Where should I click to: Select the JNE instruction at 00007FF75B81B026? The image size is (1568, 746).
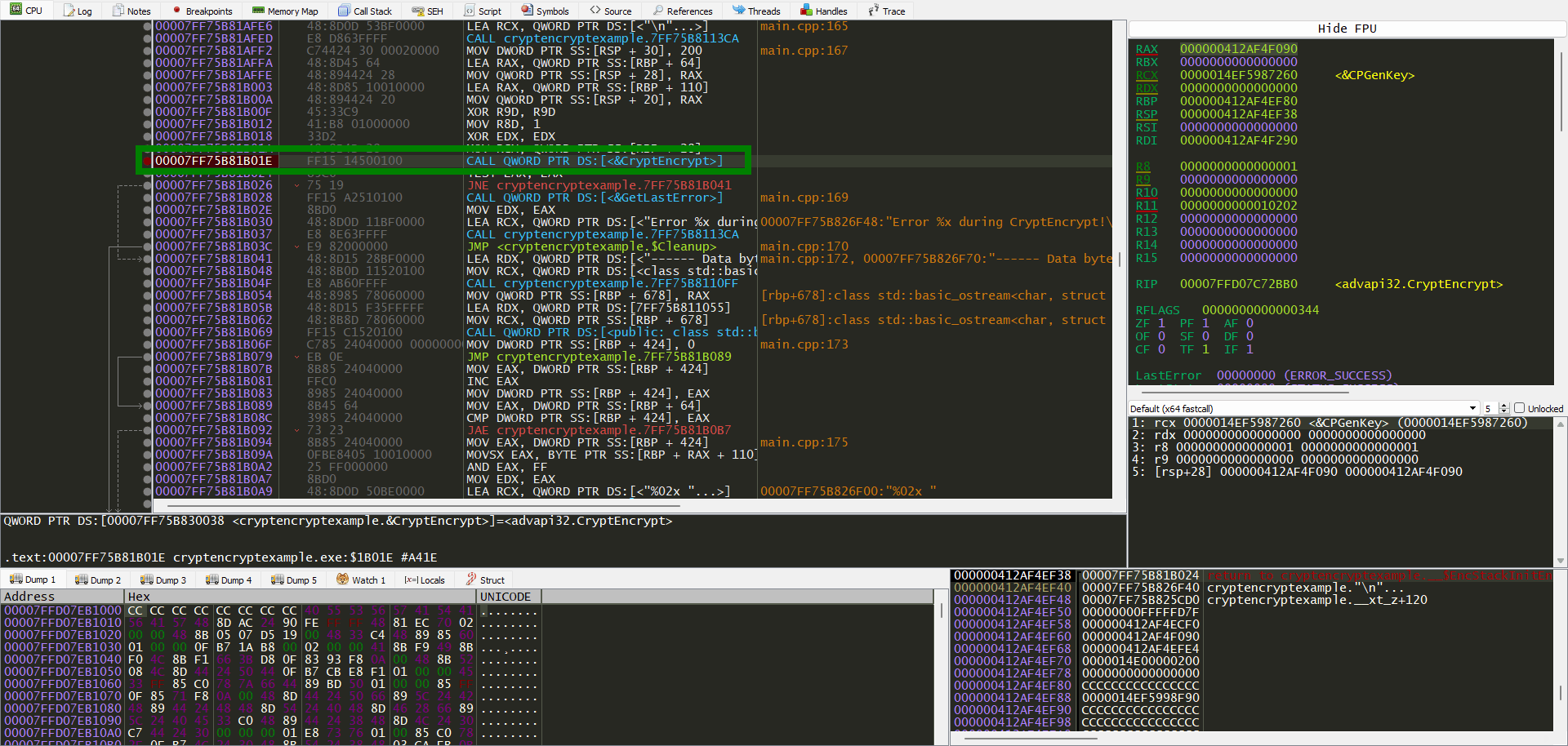coord(599,185)
